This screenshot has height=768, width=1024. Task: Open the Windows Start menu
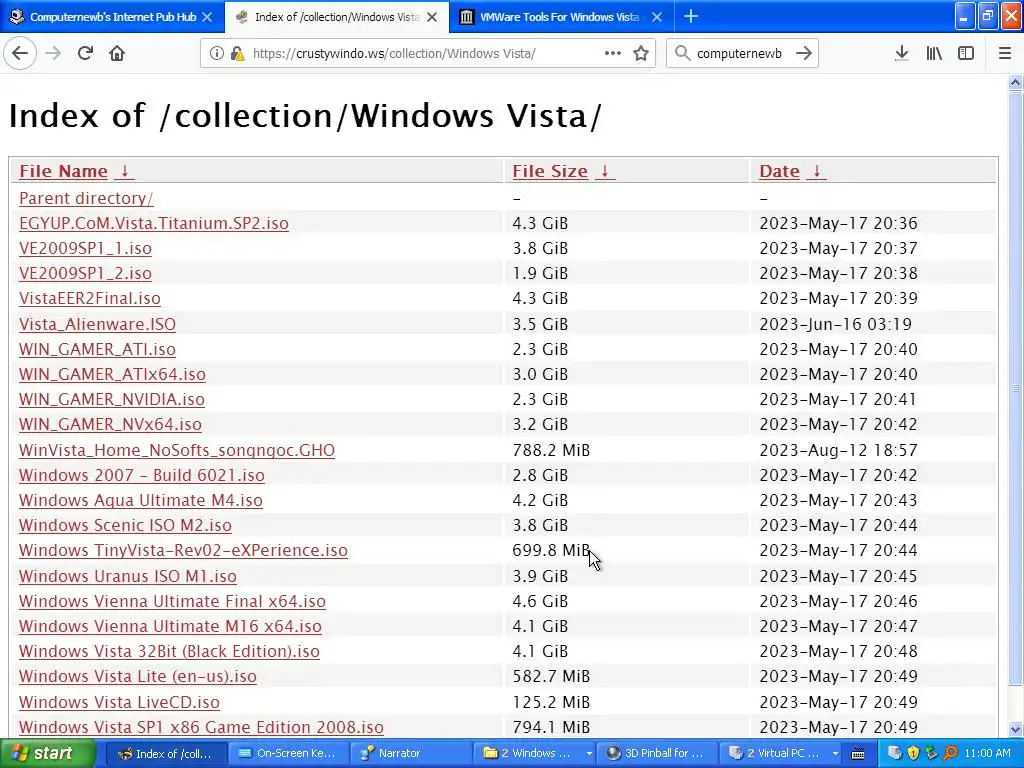pos(47,753)
